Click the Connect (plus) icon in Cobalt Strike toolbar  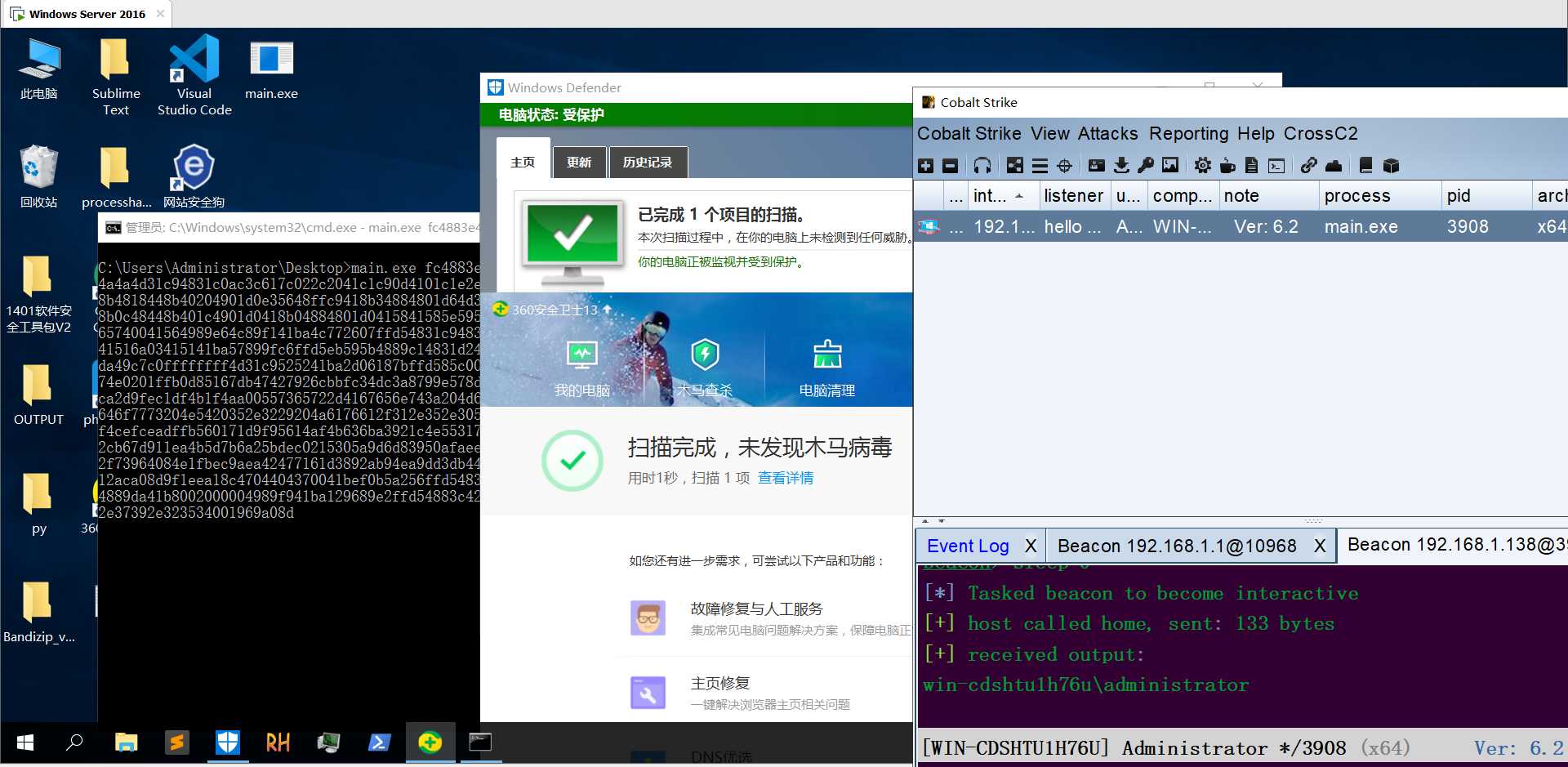click(925, 166)
